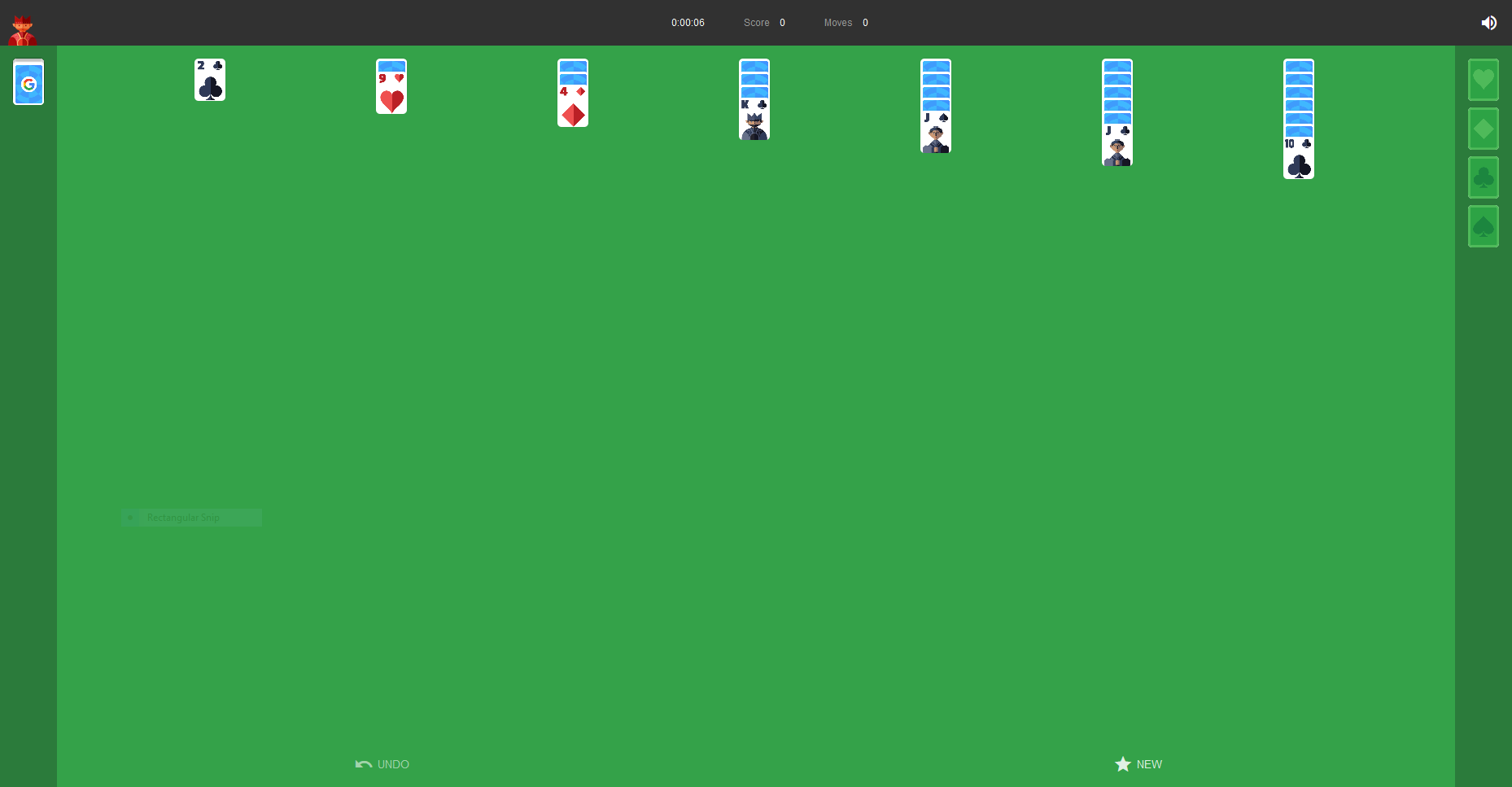This screenshot has height=787, width=1512.
Task: Click the elapsed timer 0:00:06
Action: coord(688,23)
